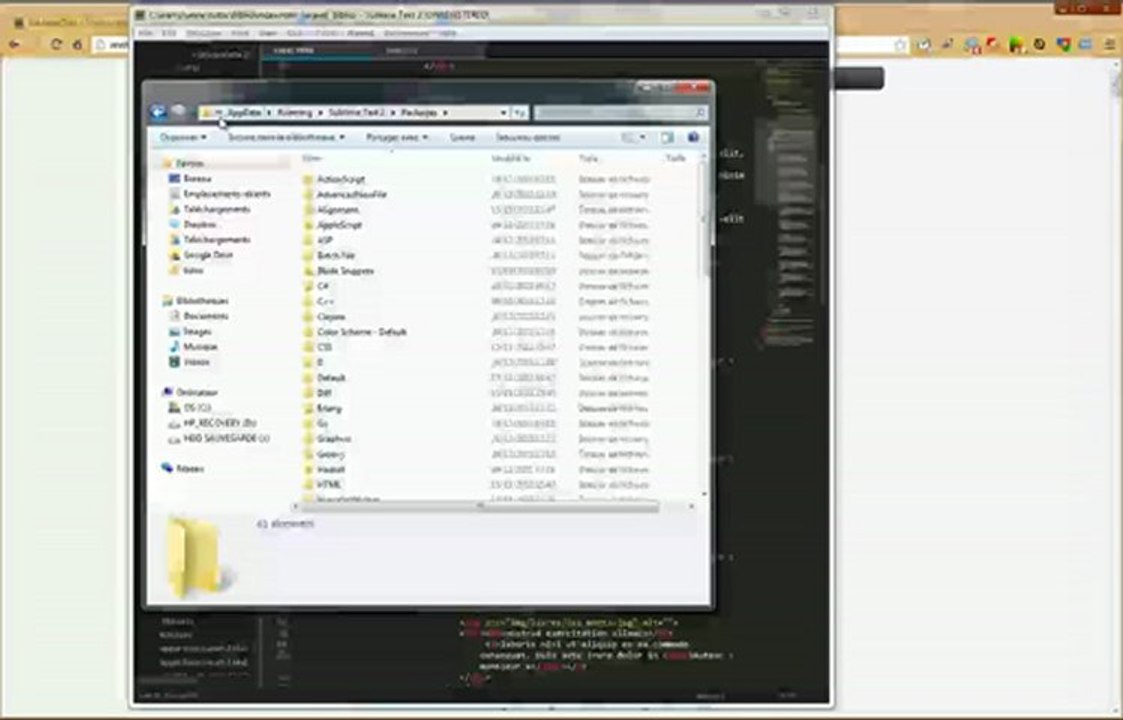Viewport: 1123px width, 720px height.
Task: Go to the Sublime Text 2 breadcrumb segment
Action: tap(356, 112)
